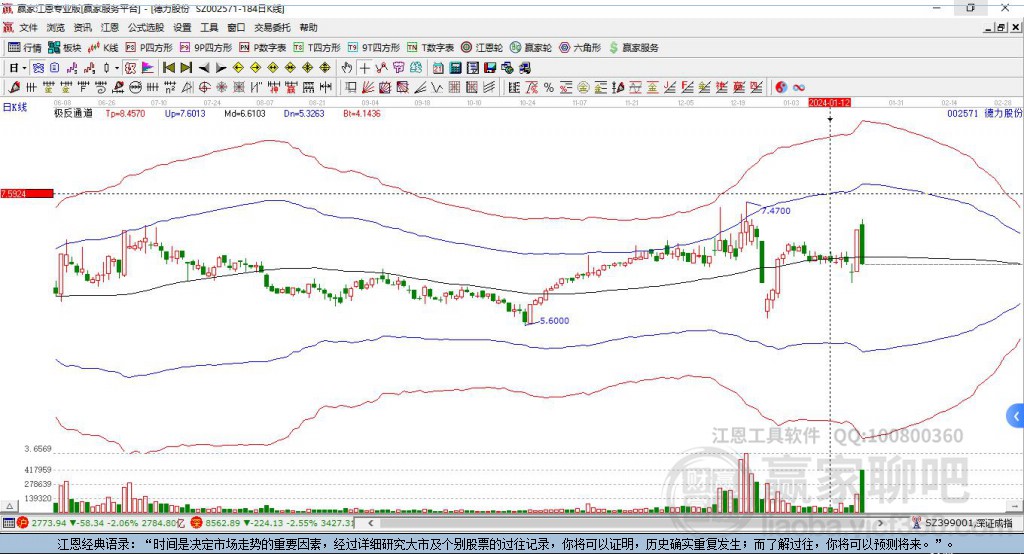
Task: Open the 浏览 menu
Action: click(x=56, y=27)
